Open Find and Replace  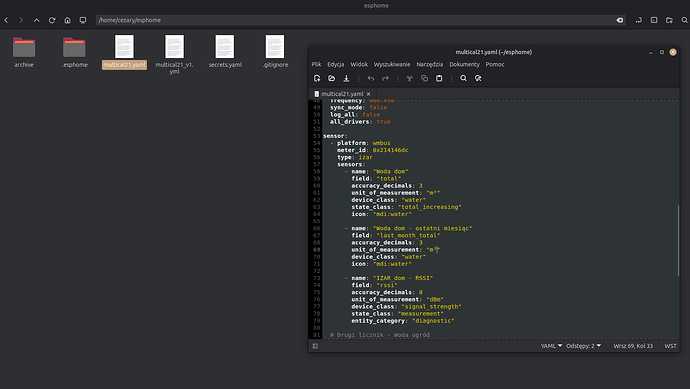click(x=478, y=78)
